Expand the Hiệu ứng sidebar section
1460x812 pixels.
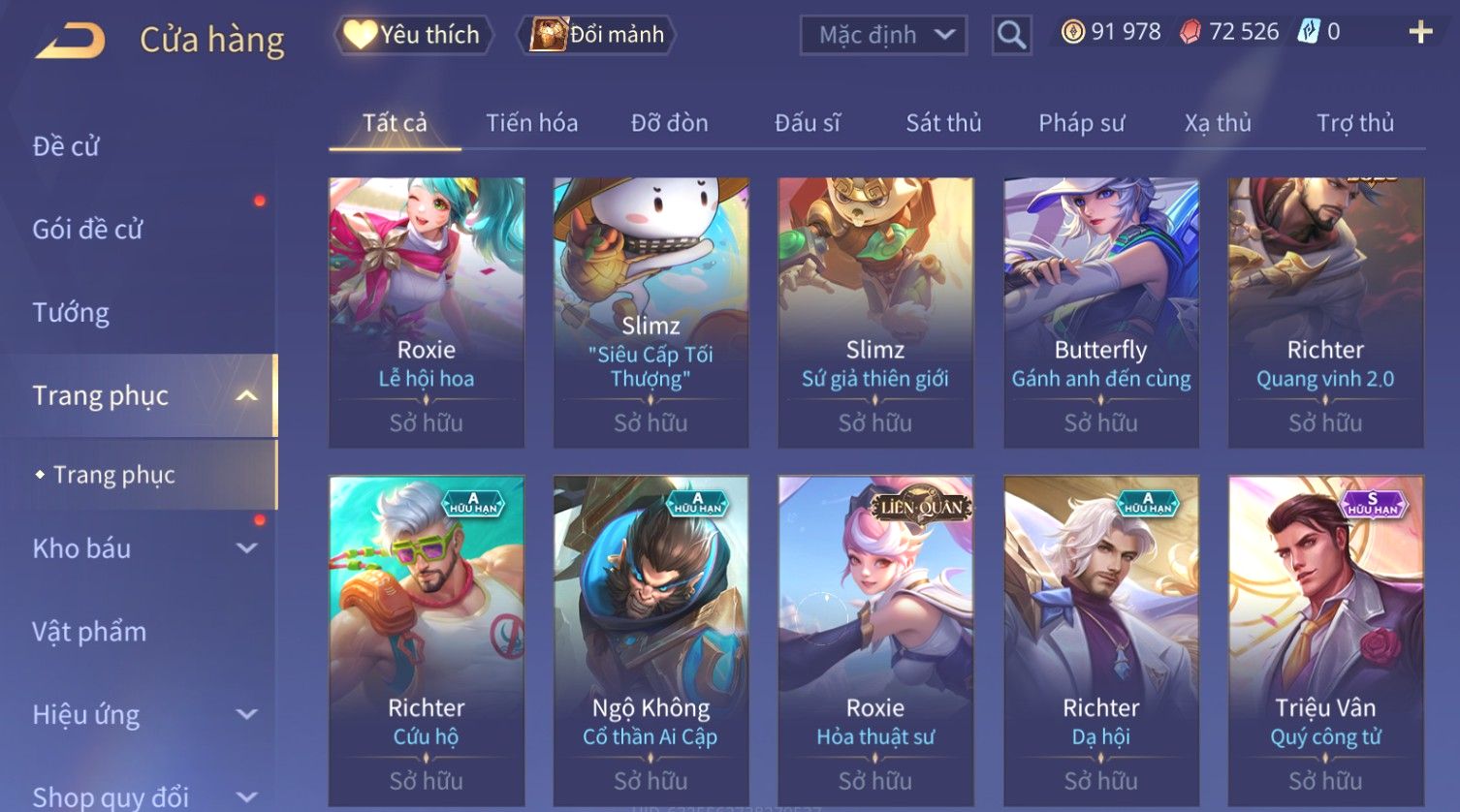246,715
